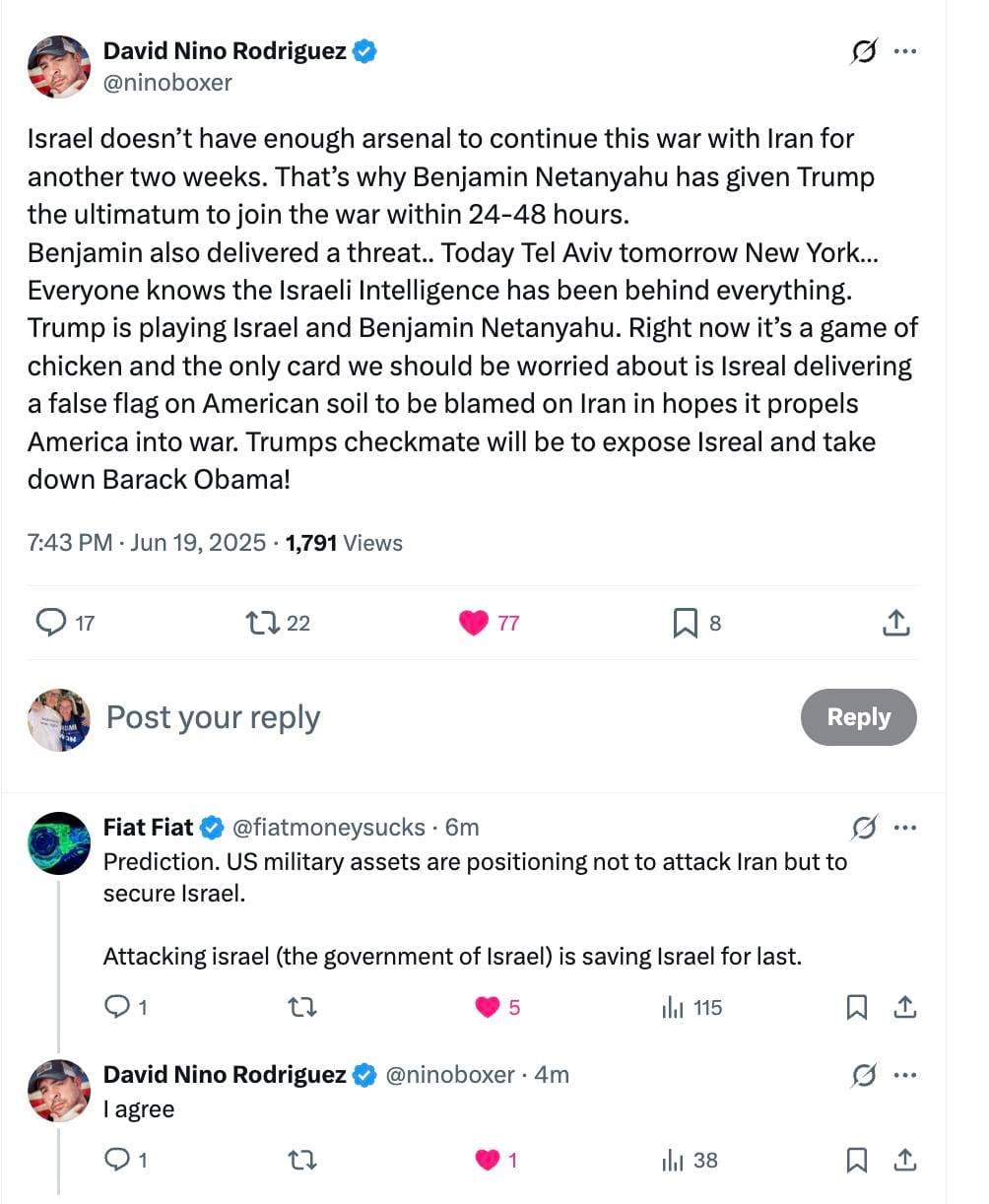
Task: Like the main post by David Nino Rodriguez
Action: coord(474,623)
